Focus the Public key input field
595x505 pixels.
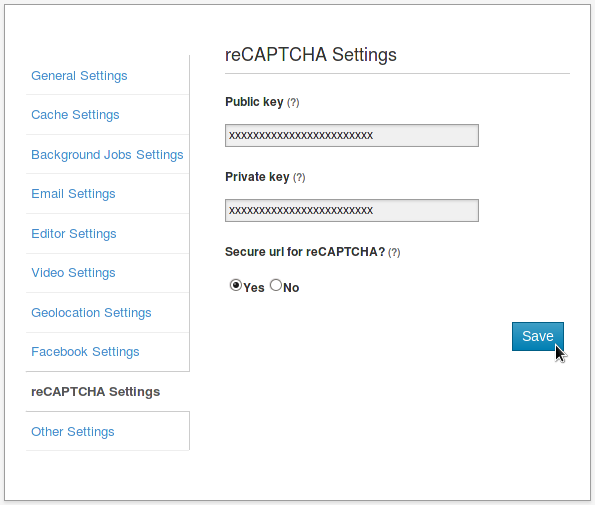(x=352, y=135)
